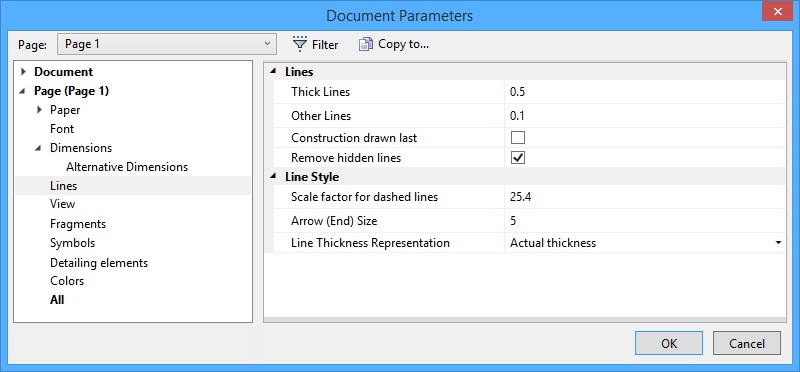
Task: Enable Construction drawn last checkbox
Action: (518, 138)
